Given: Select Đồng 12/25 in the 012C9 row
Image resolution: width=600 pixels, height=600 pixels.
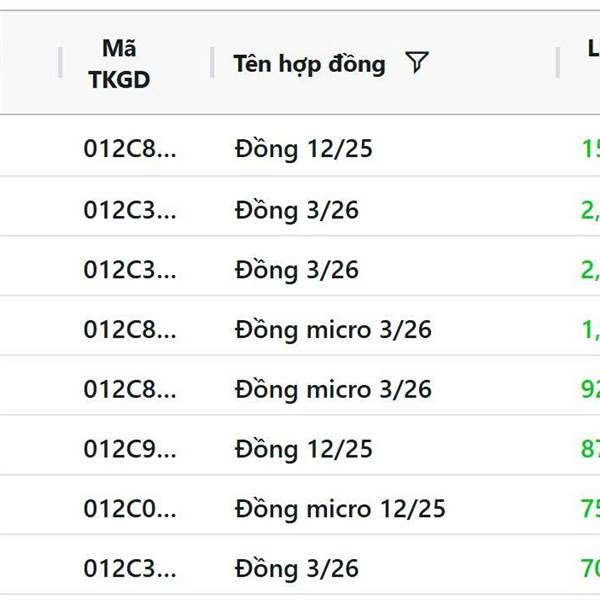Looking at the screenshot, I should (304, 449).
